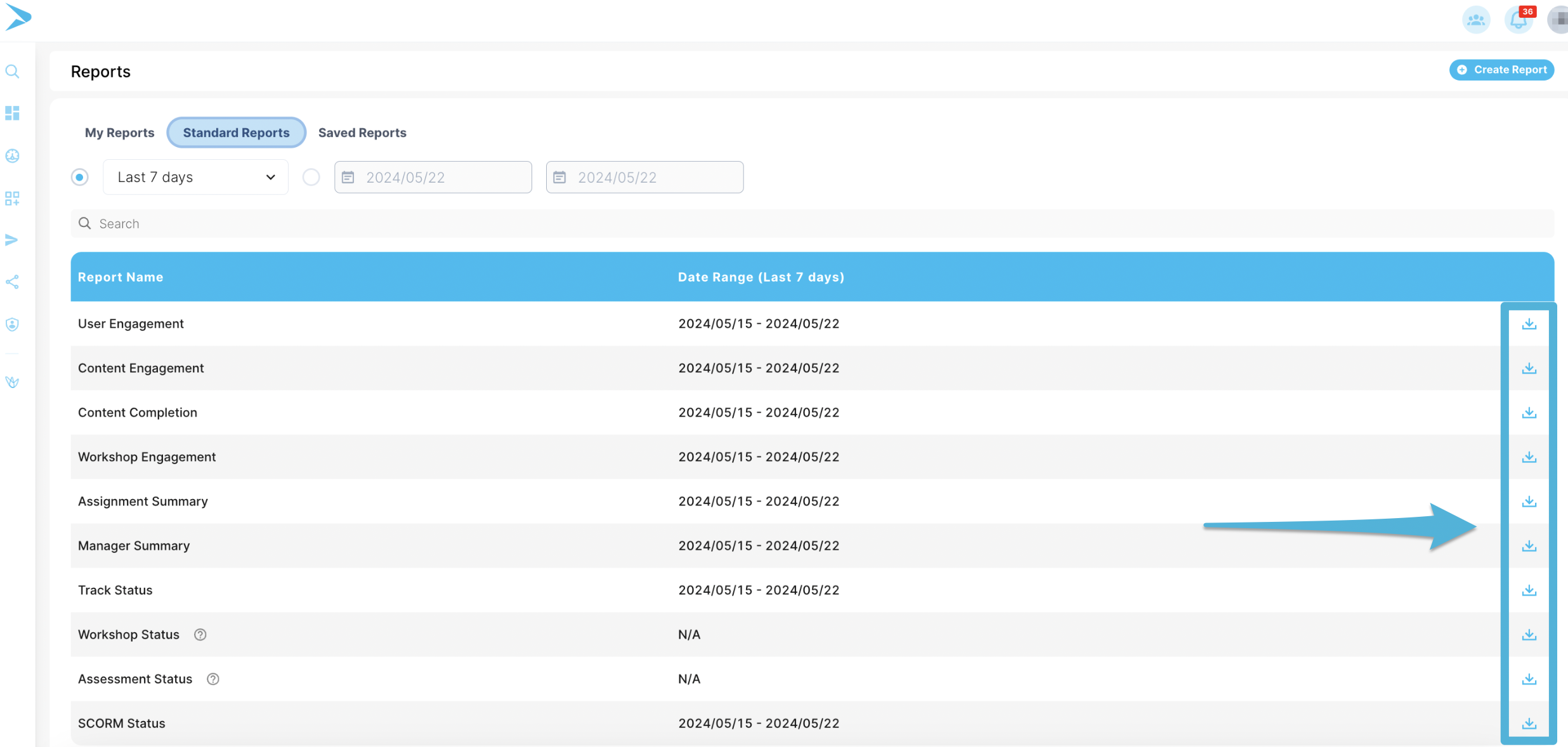Select the Last 7 days radio button

pos(80,177)
